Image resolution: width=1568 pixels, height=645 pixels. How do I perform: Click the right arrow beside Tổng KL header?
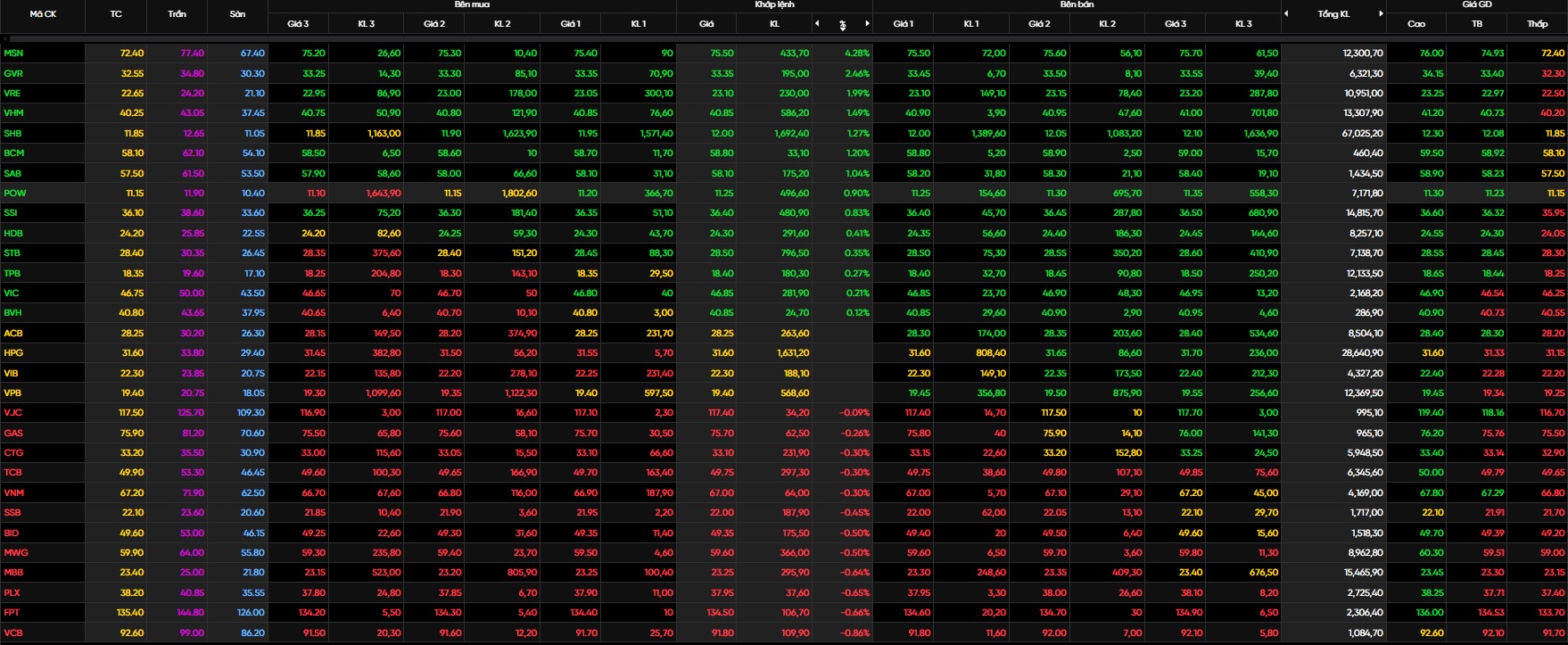click(x=1382, y=13)
